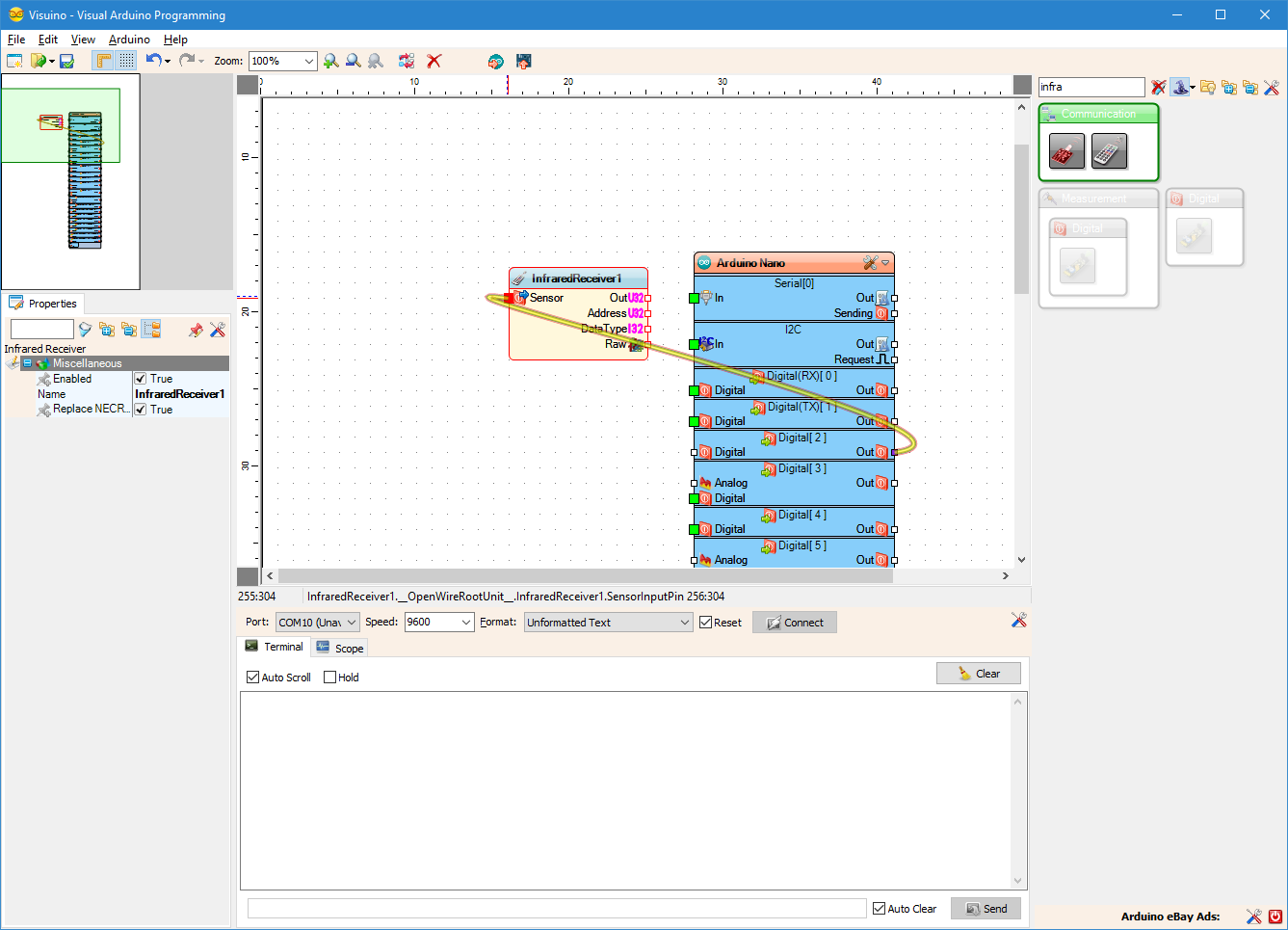Open the Undo history dropdown arrow
This screenshot has height=930, width=1288.
168,61
